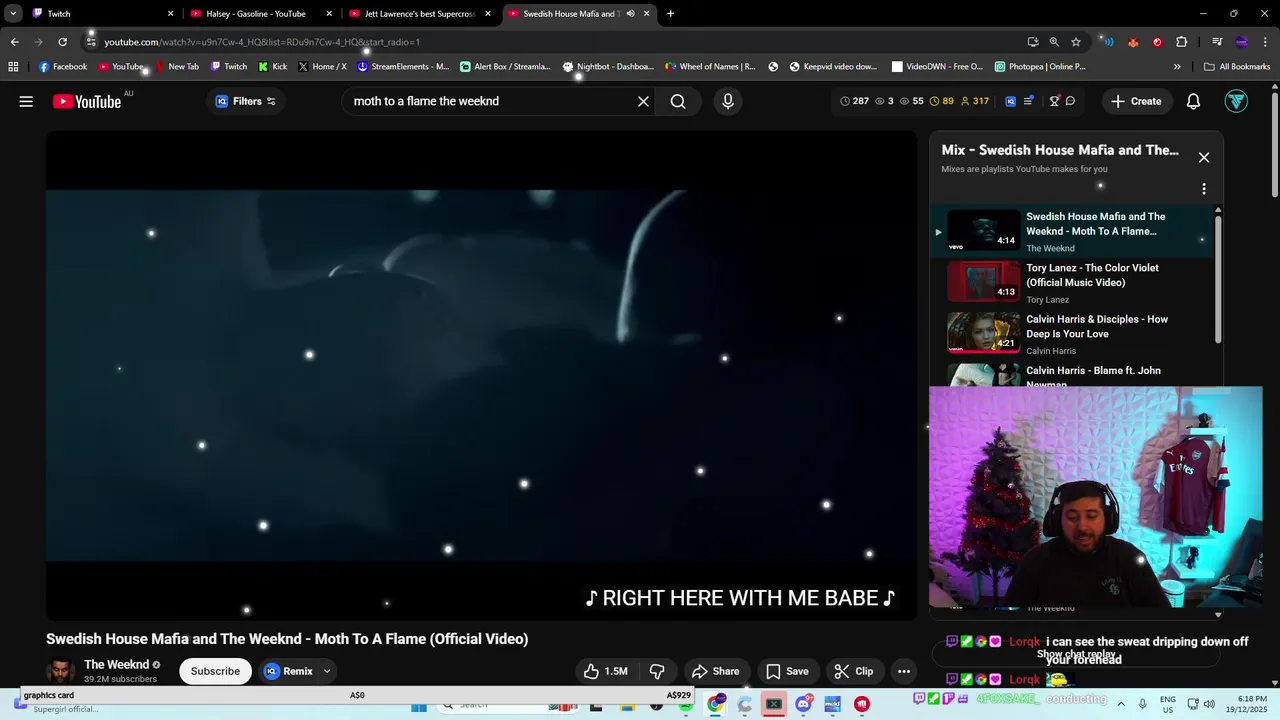
Task: Play Tory Lanez The Color Violet
Action: pyautogui.click(x=1072, y=283)
